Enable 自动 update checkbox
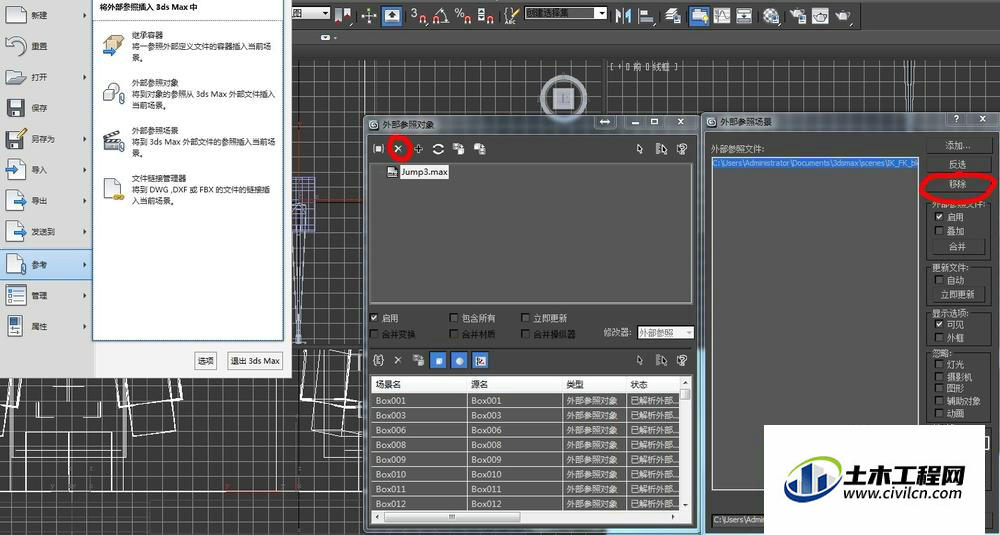This screenshot has height=535, width=1000. (939, 280)
